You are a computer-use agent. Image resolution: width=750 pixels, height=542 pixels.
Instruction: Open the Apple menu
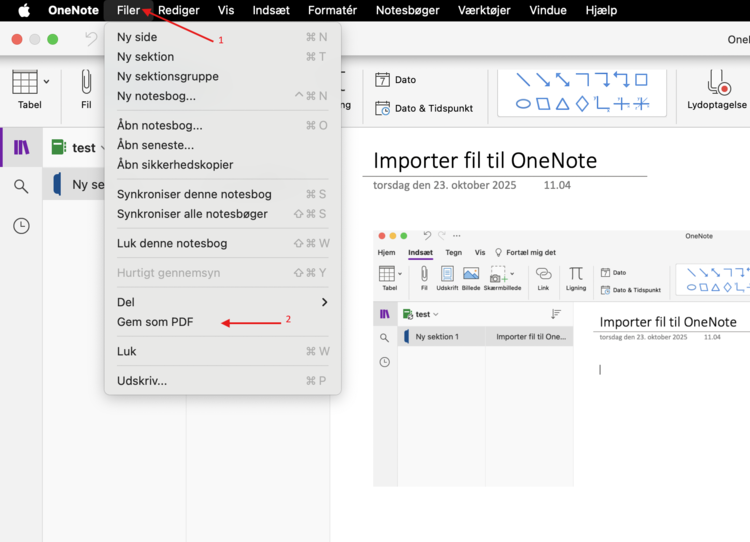(x=24, y=11)
